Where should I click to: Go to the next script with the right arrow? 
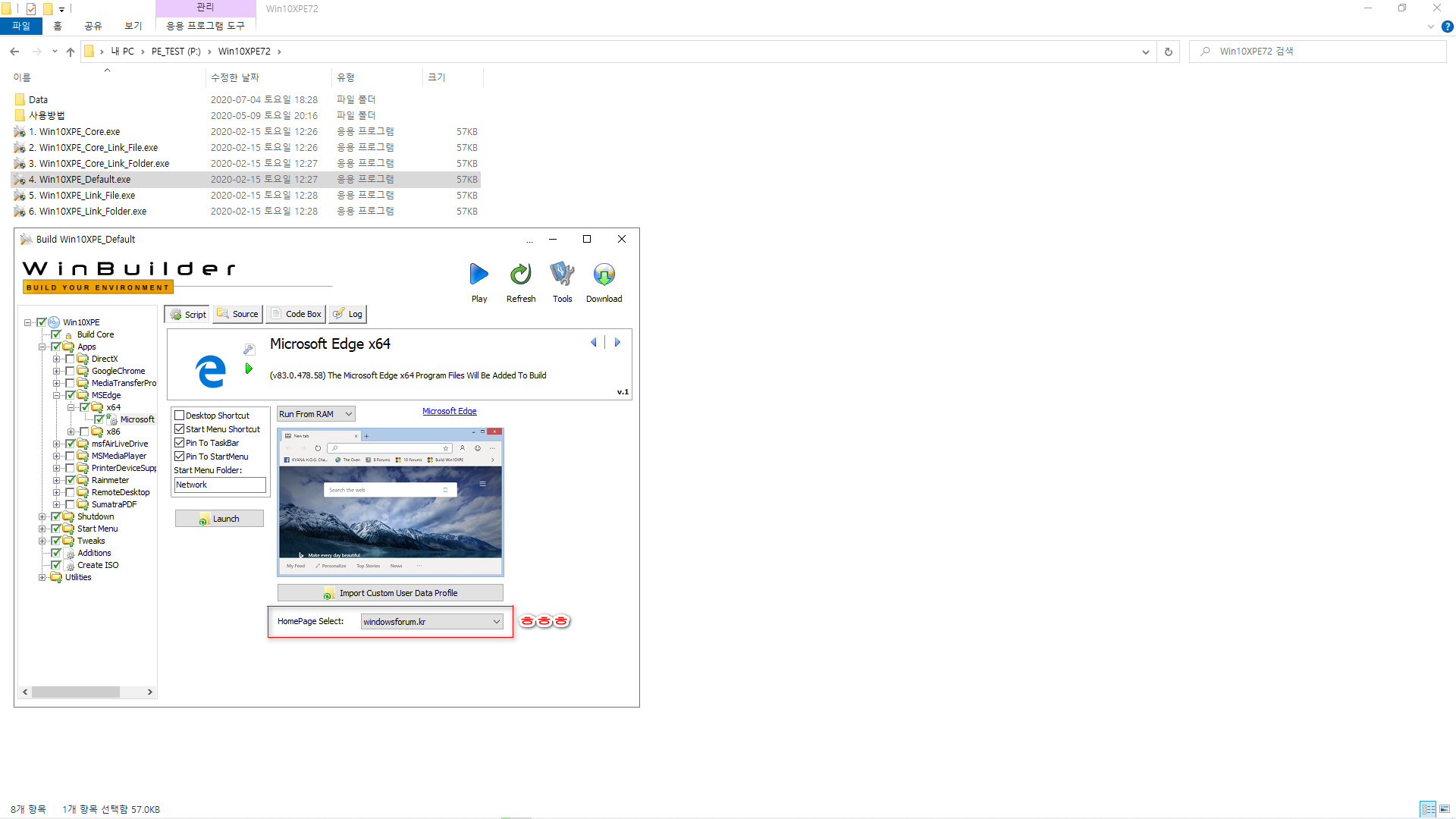point(617,343)
